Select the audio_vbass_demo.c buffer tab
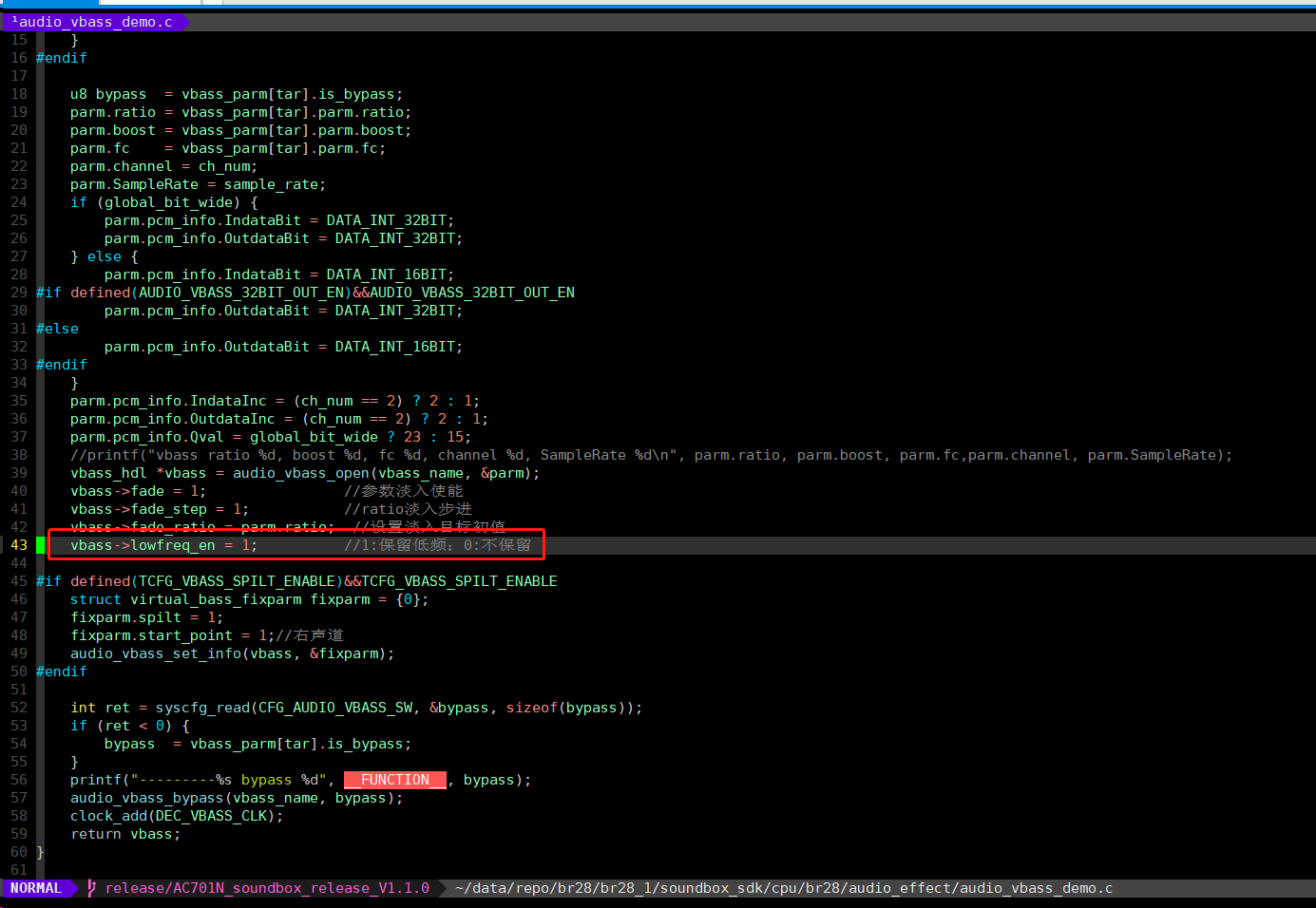The height and width of the screenshot is (908, 1316). 93,21
